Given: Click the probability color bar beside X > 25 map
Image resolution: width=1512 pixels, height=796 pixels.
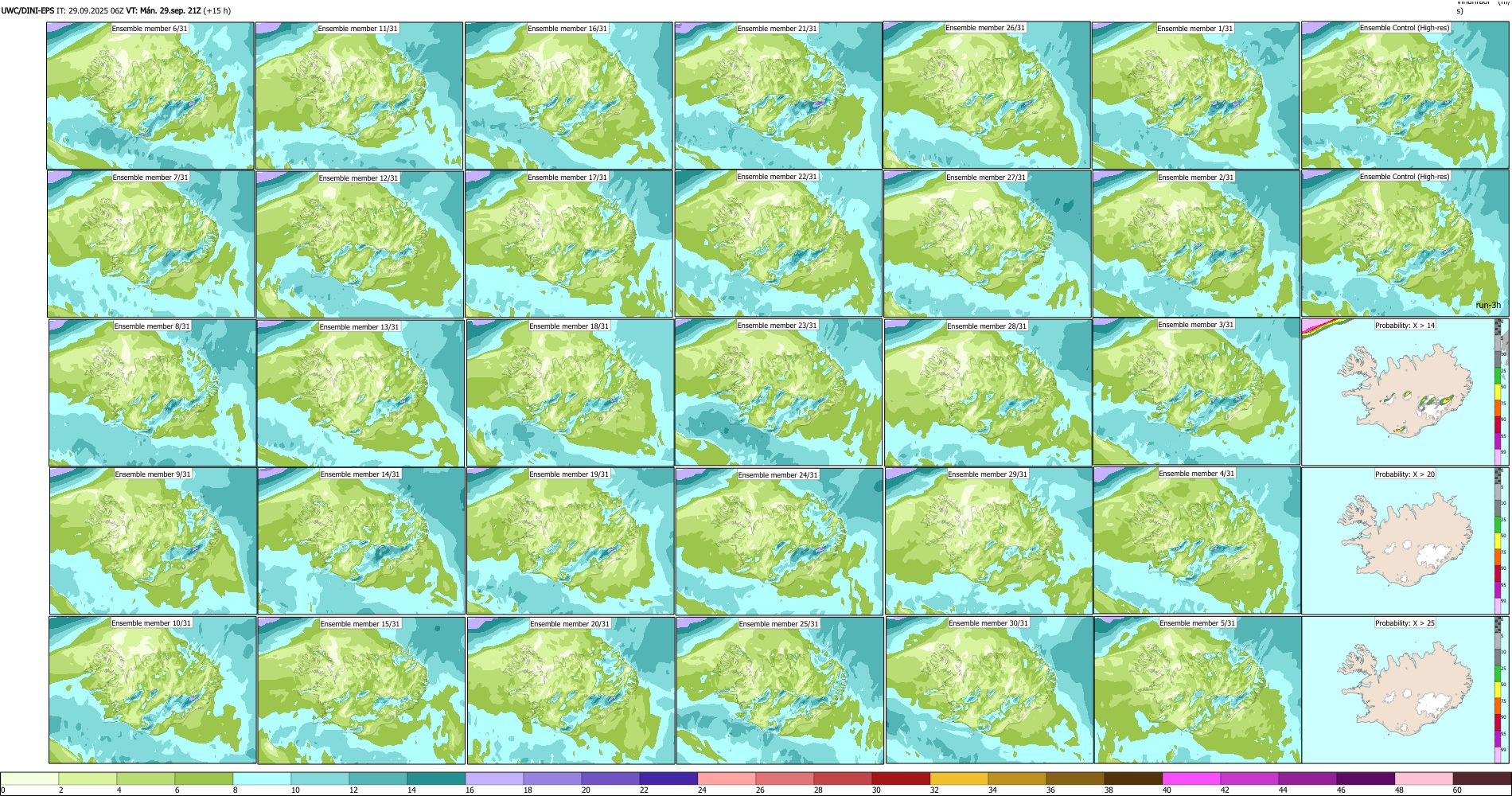Looking at the screenshot, I should 1498,690.
